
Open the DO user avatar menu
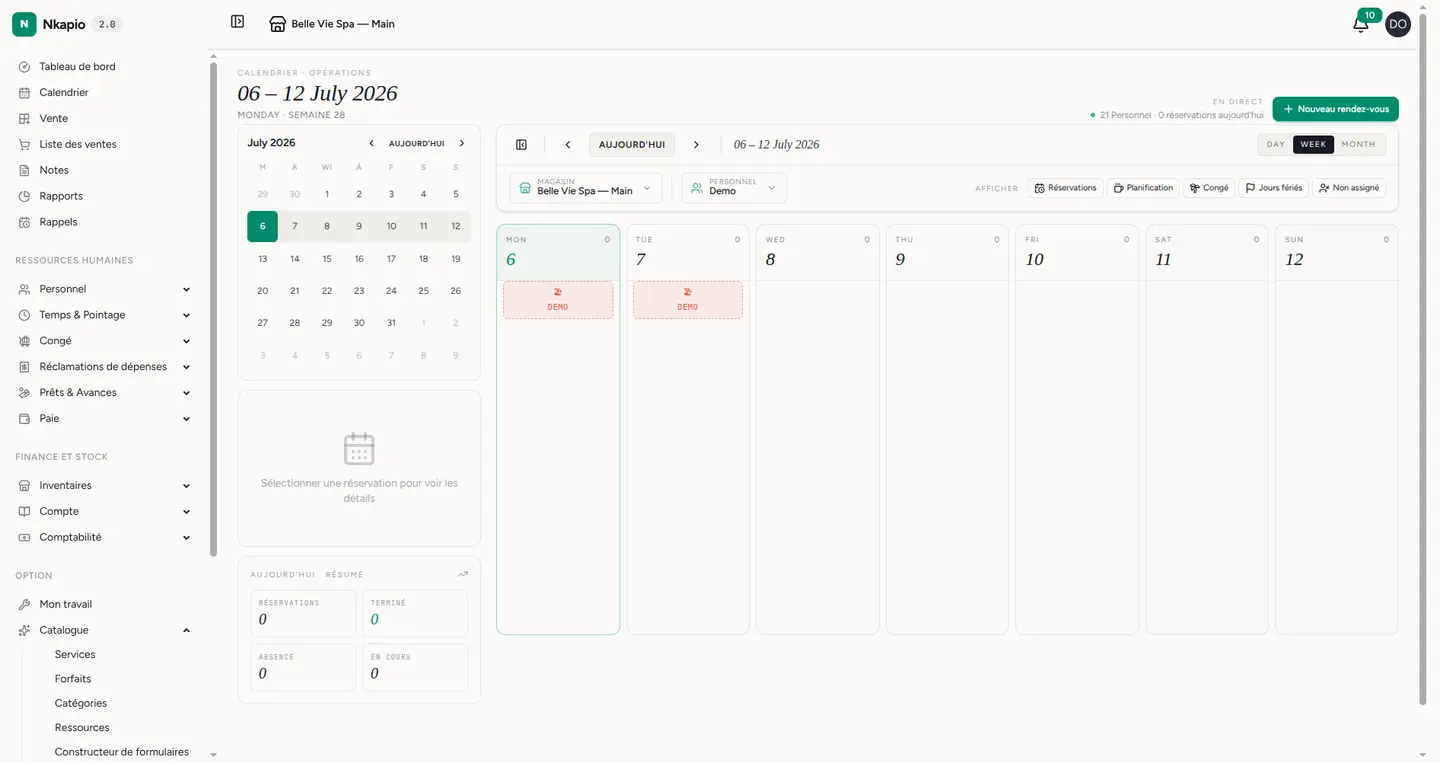[x=1398, y=25]
